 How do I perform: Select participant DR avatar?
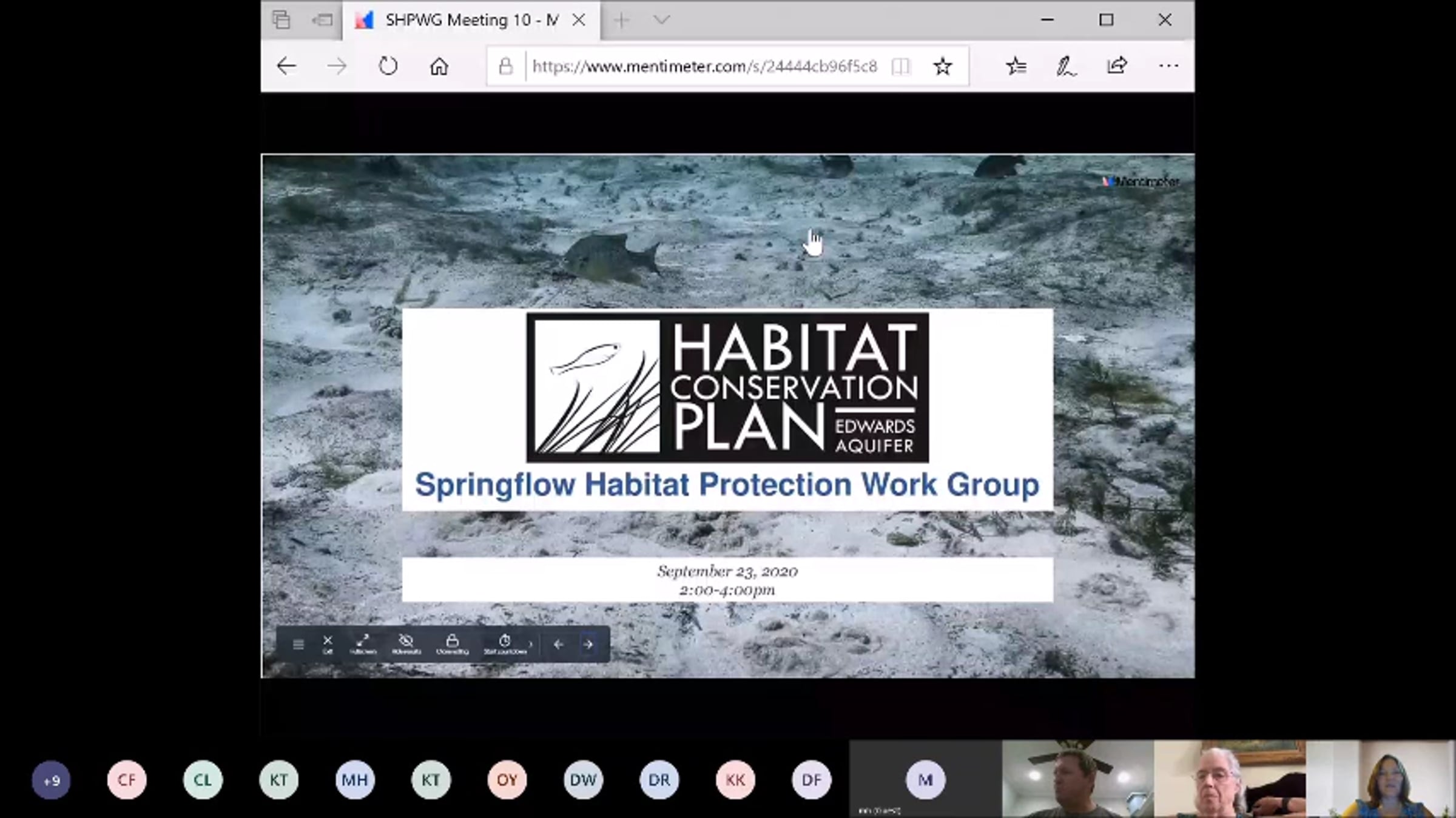(x=659, y=780)
